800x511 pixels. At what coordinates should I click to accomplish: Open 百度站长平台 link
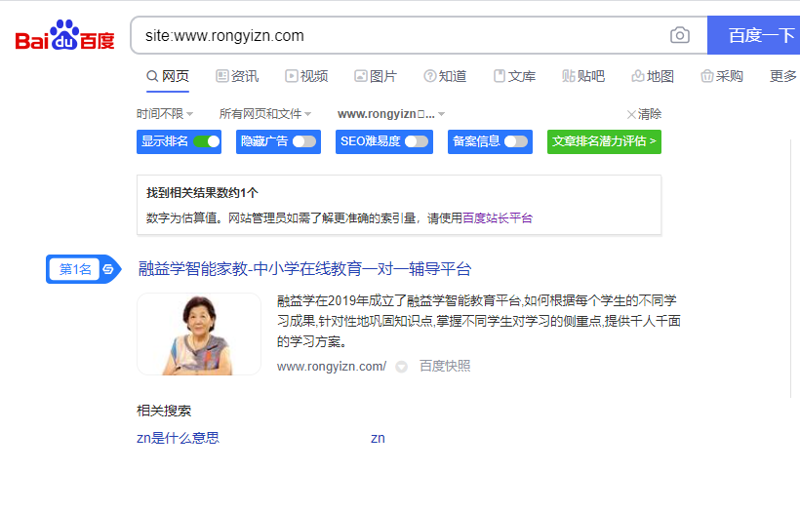497,218
